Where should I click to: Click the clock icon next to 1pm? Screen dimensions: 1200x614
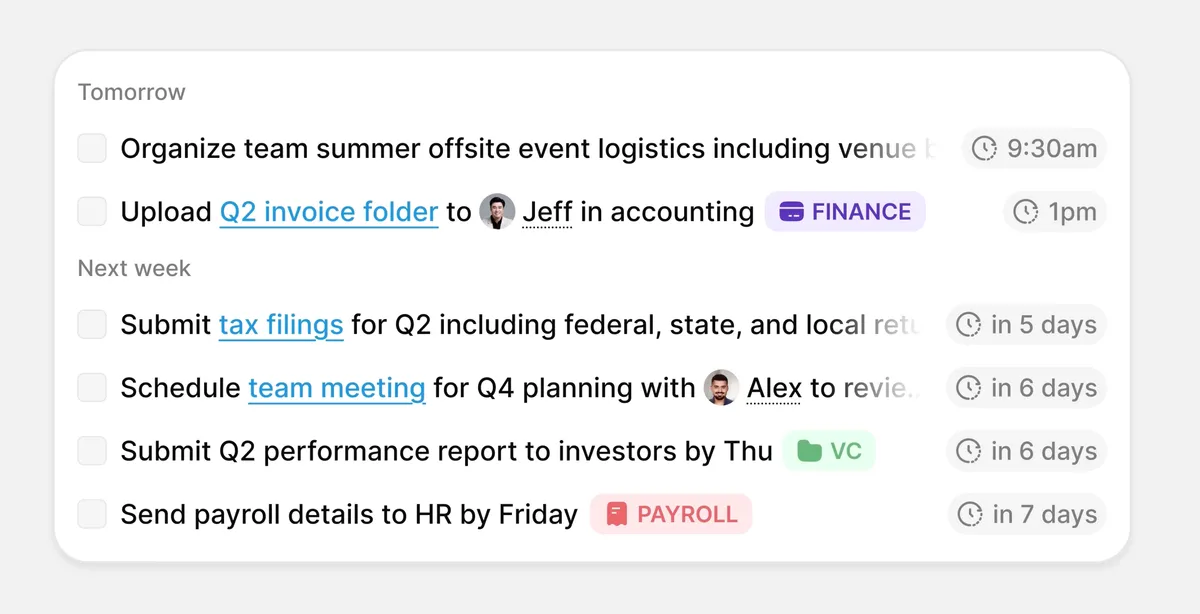pyautogui.click(x=1026, y=212)
